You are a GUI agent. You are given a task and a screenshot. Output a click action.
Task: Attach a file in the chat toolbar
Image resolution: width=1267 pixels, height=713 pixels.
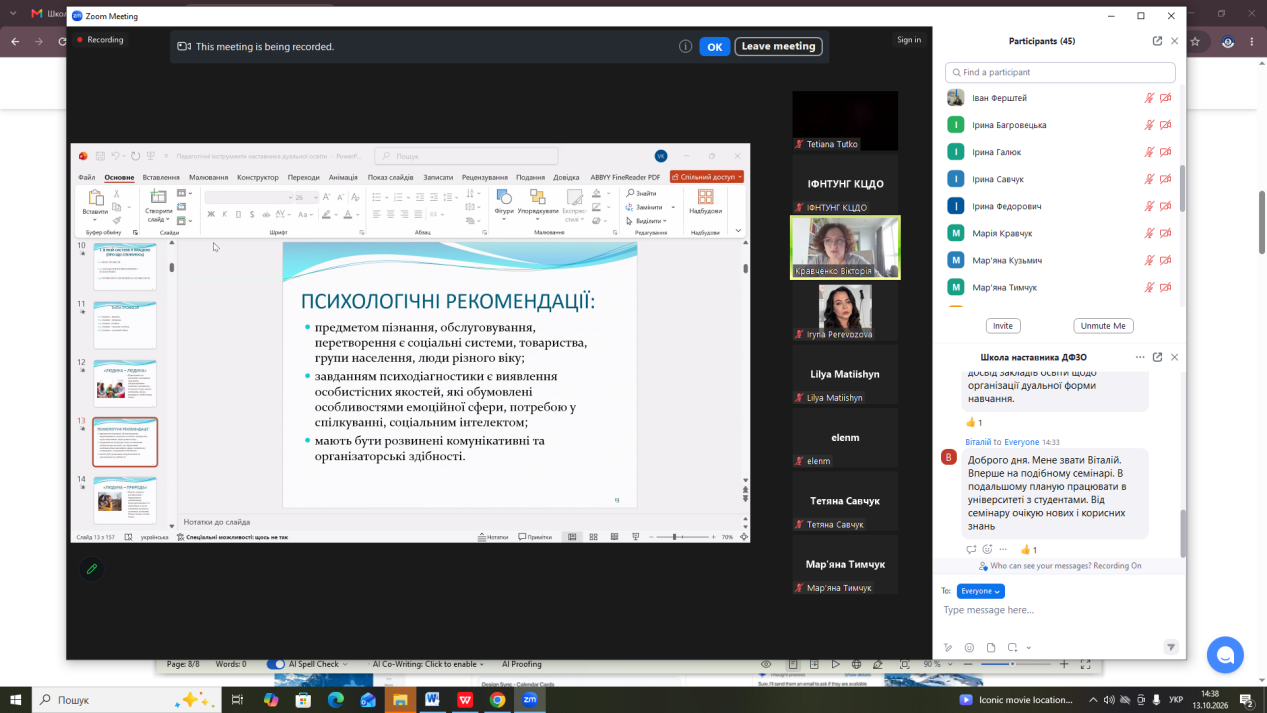[x=991, y=647]
